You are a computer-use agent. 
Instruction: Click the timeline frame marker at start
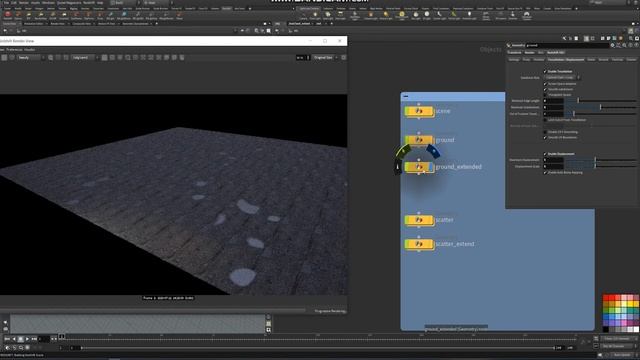coord(62,337)
